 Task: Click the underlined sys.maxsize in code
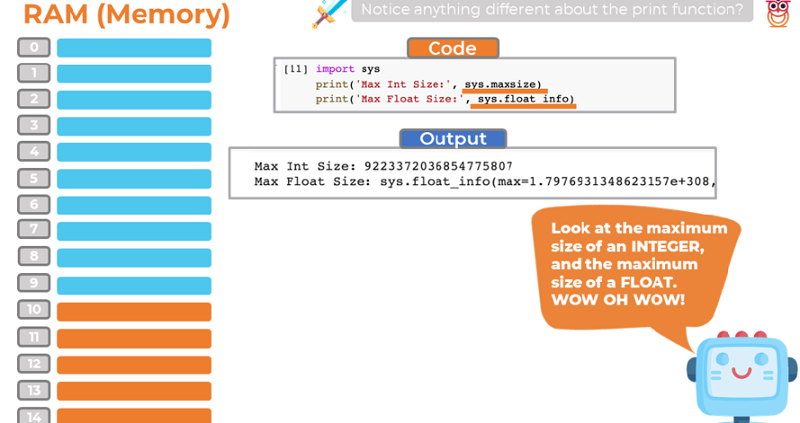(503, 84)
